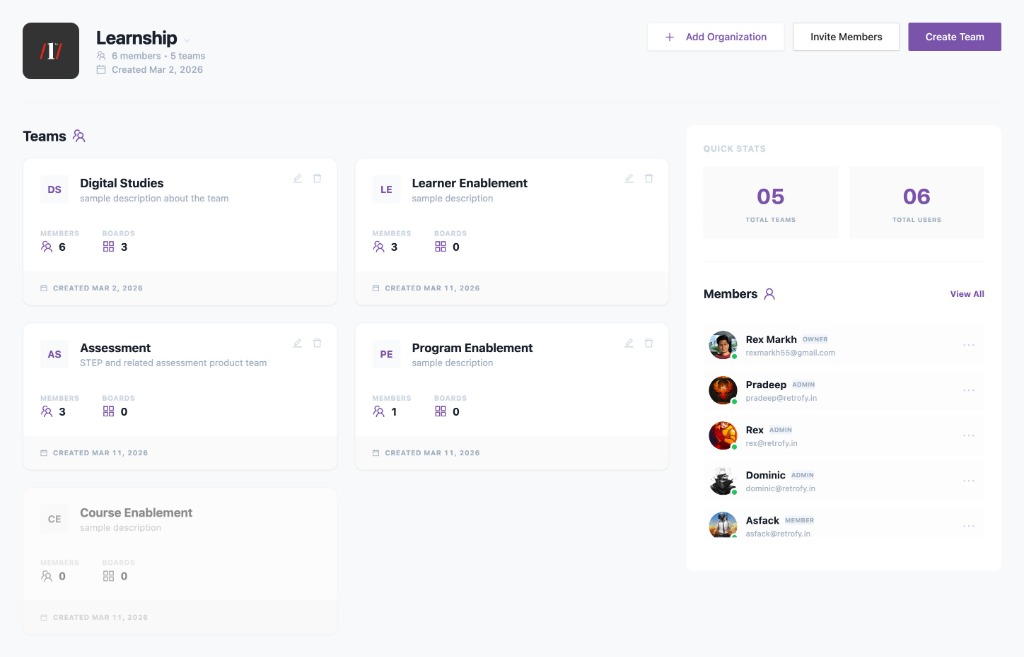Click the members icon beside Teams heading

[77, 136]
